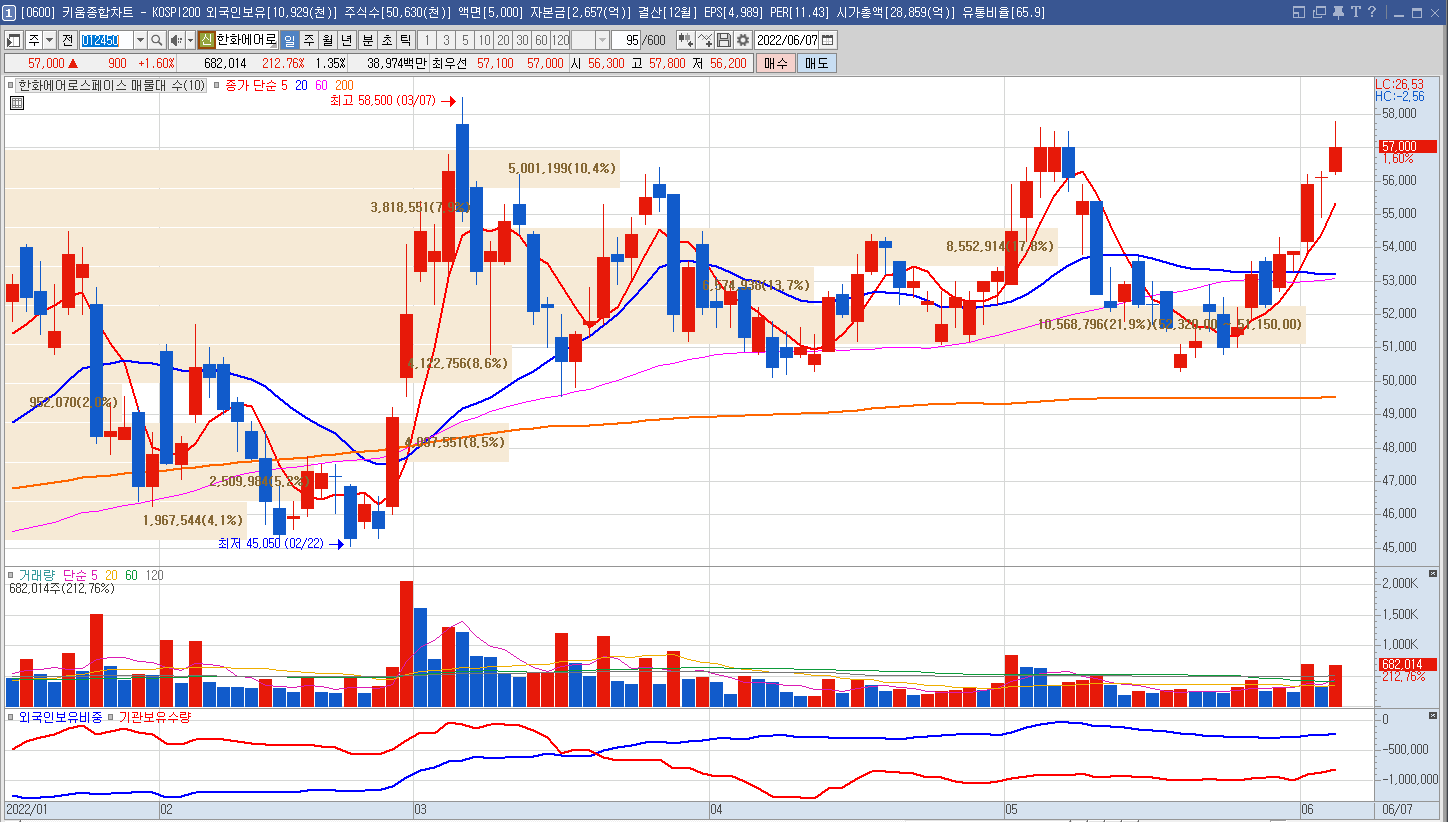Click the 06/07 date label on axis
Viewport: 1448px width, 822px height.
tap(1396, 808)
